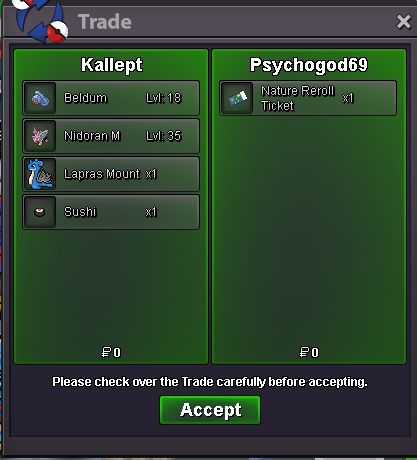Click the Sushi item icon
This screenshot has height=460, width=417.
(40, 212)
